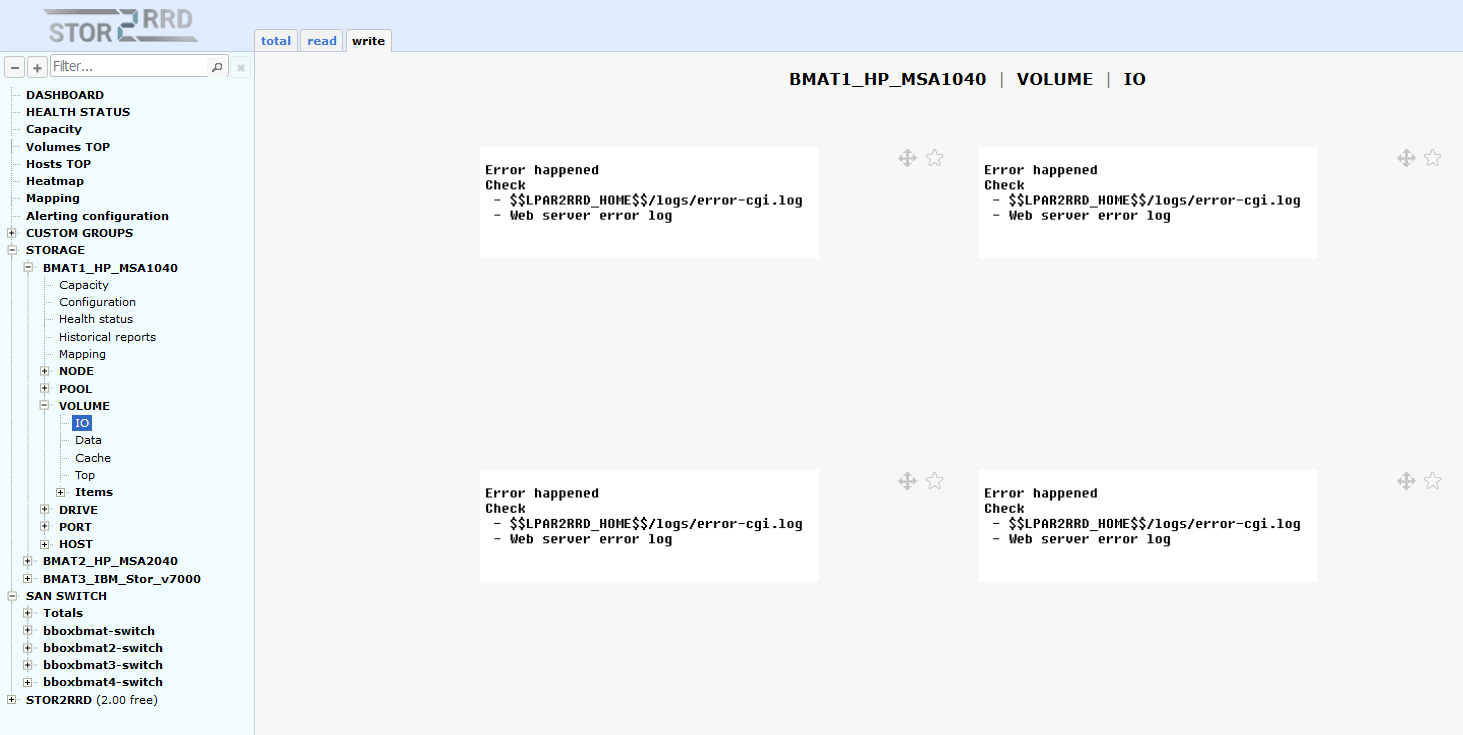Expand the bboxbmat2-switch node
Image resolution: width=1463 pixels, height=735 pixels.
click(28, 648)
